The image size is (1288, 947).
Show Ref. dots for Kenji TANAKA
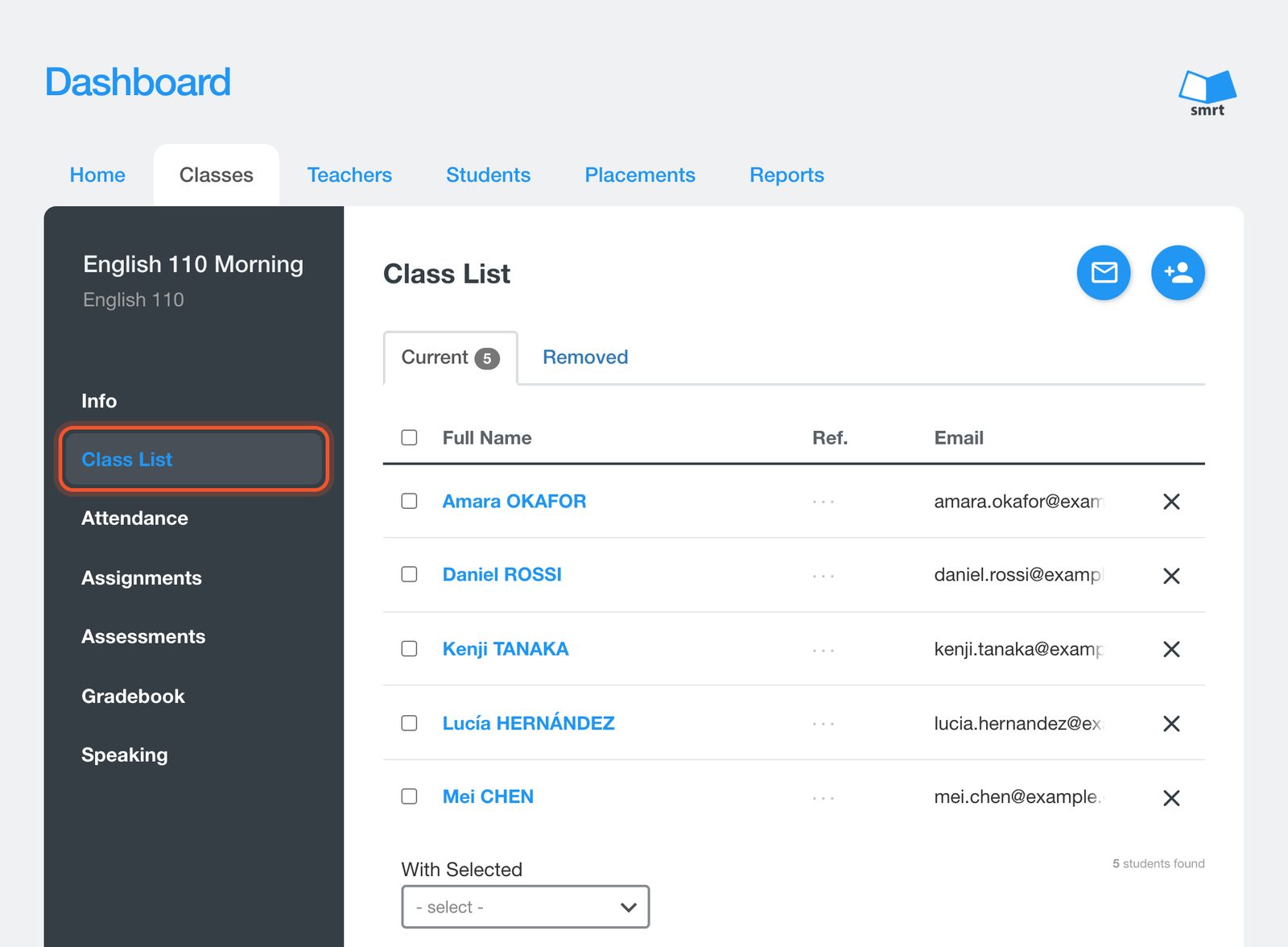824,650
